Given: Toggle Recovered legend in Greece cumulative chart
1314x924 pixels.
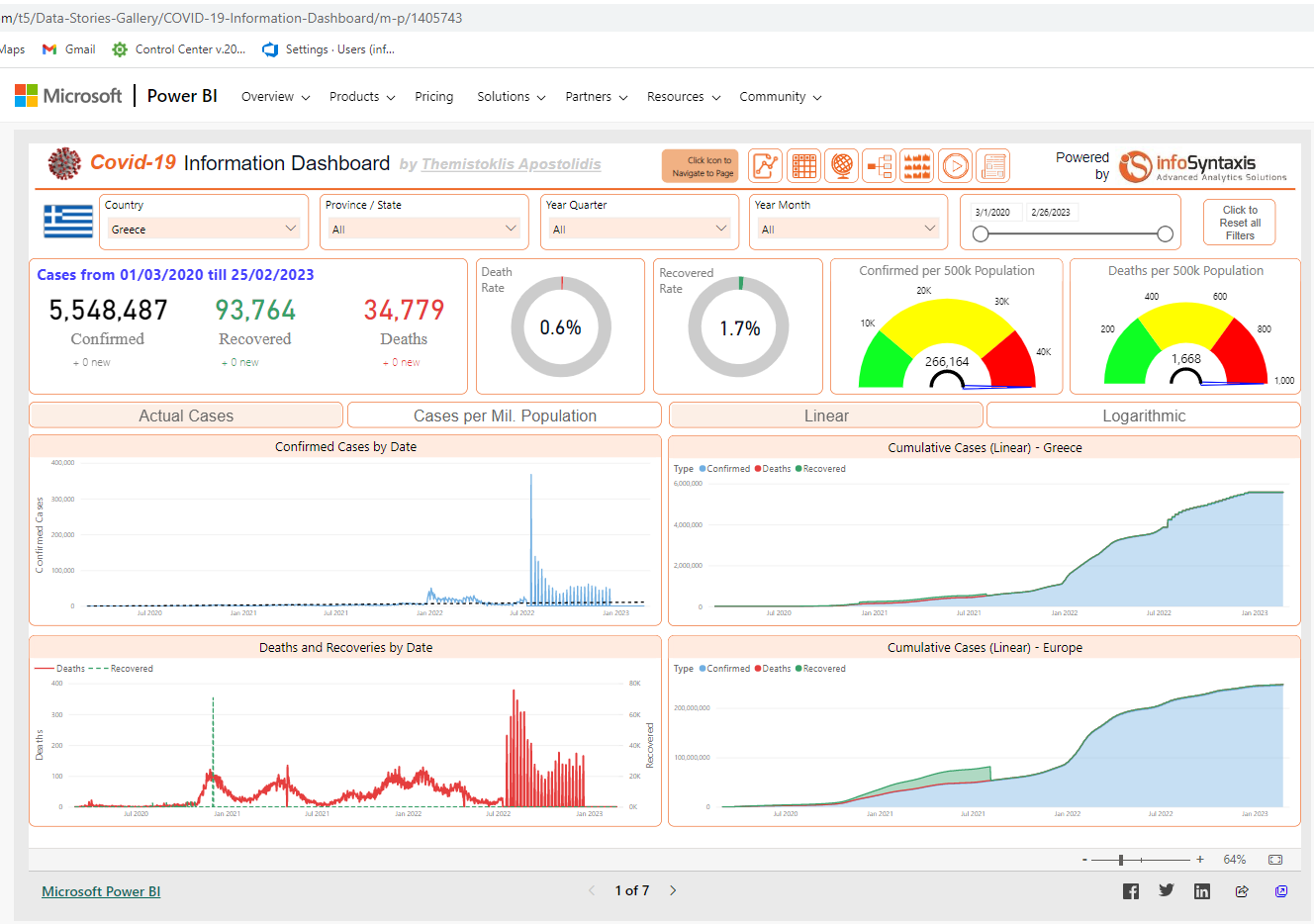Looking at the screenshot, I should [x=820, y=469].
